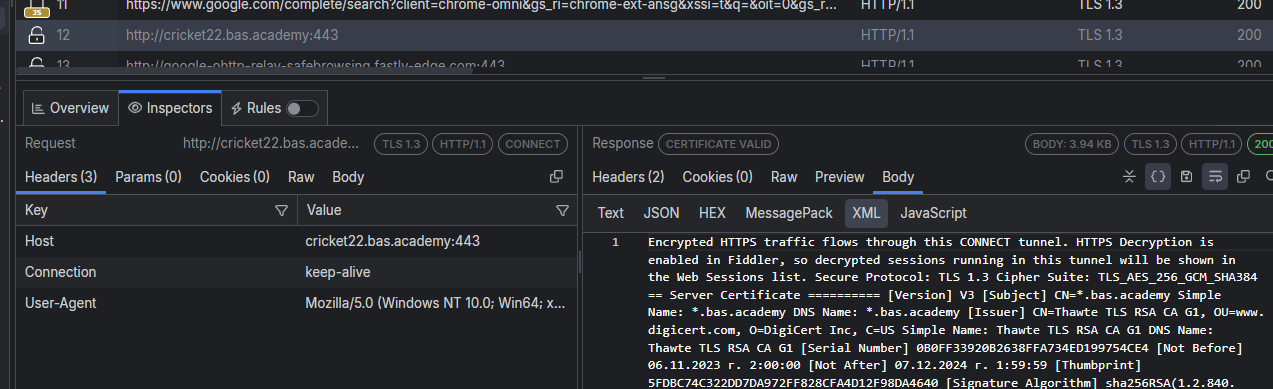Toggle the Rules switch
This screenshot has width=1273, height=389.
coord(302,108)
